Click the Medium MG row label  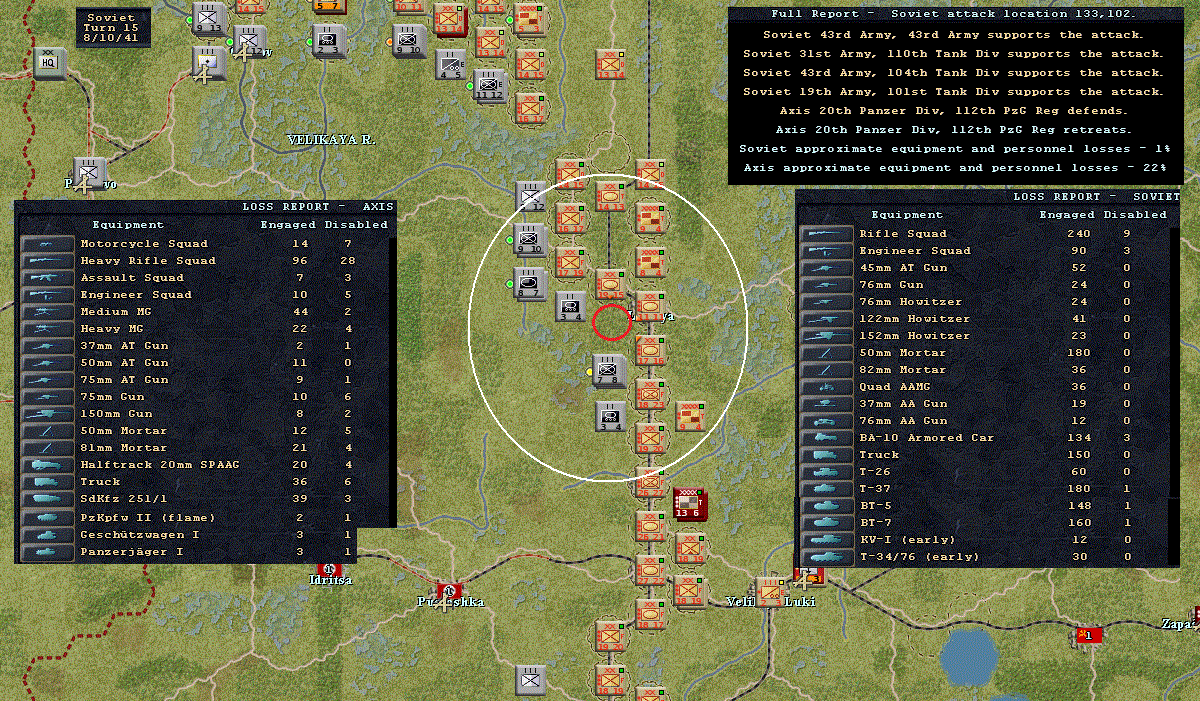(x=116, y=312)
